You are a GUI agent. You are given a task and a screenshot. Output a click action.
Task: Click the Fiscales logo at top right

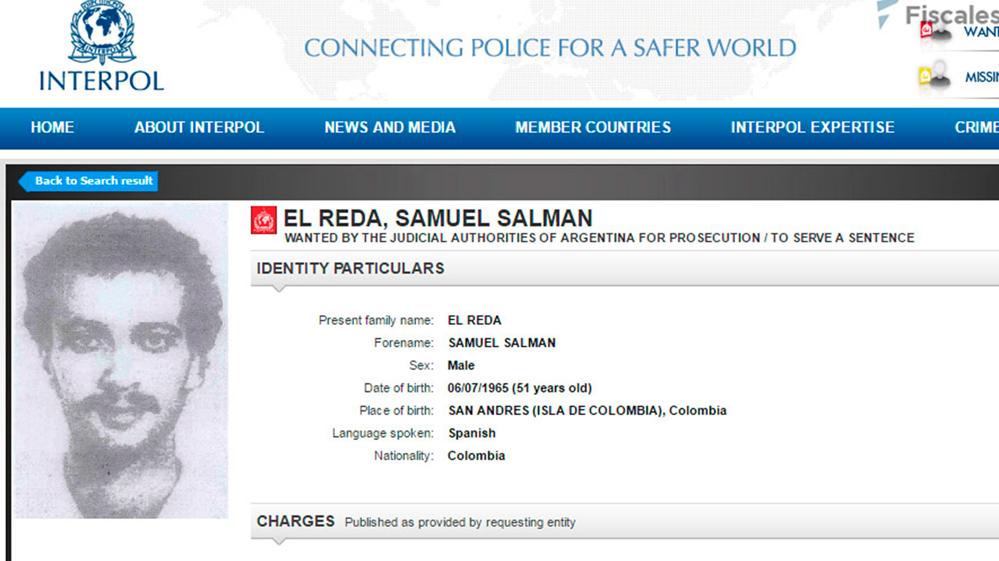945,13
